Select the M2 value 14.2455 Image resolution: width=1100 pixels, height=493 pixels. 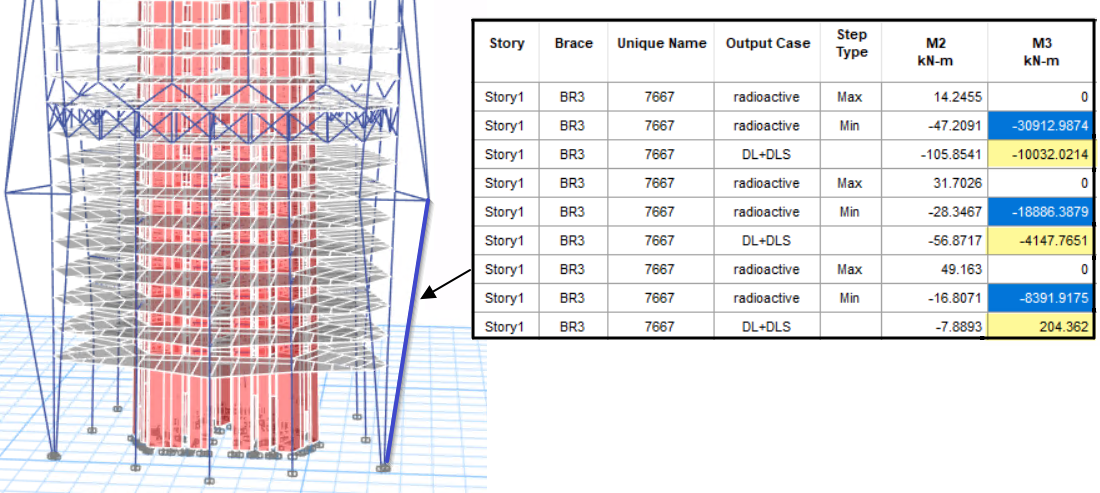point(937,98)
